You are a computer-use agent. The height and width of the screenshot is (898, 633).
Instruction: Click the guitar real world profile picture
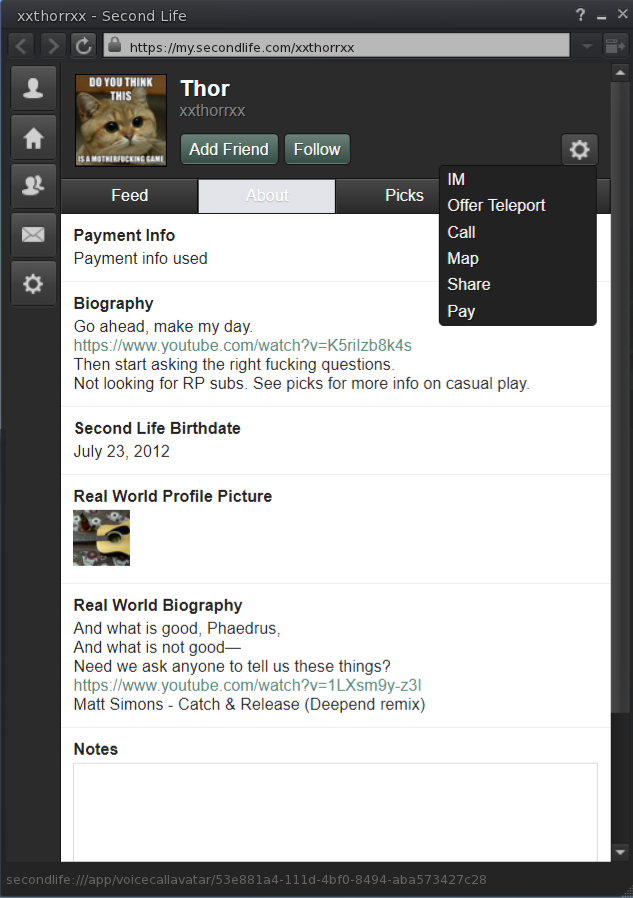point(101,538)
